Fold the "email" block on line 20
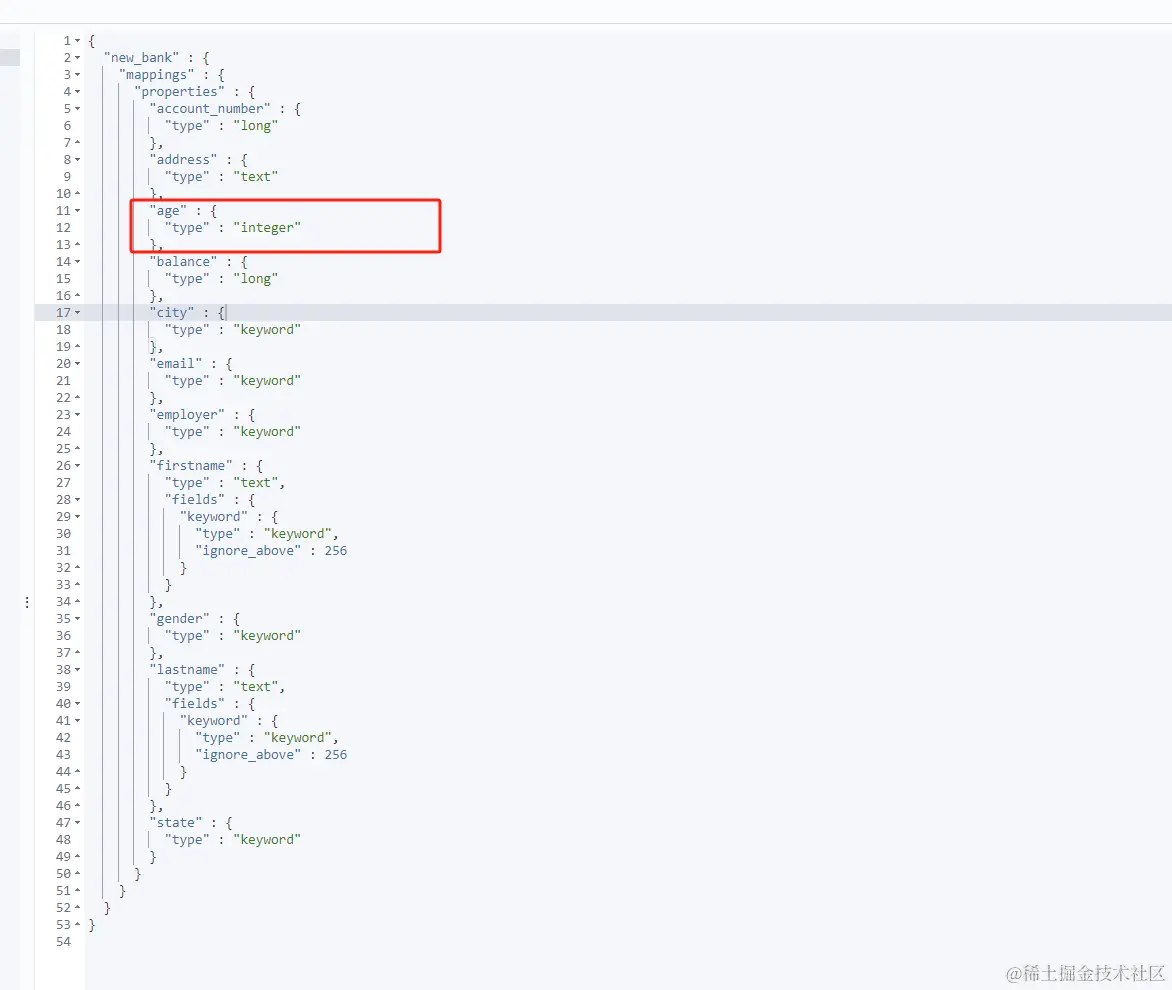Image resolution: width=1172 pixels, height=990 pixels. click(x=78, y=364)
